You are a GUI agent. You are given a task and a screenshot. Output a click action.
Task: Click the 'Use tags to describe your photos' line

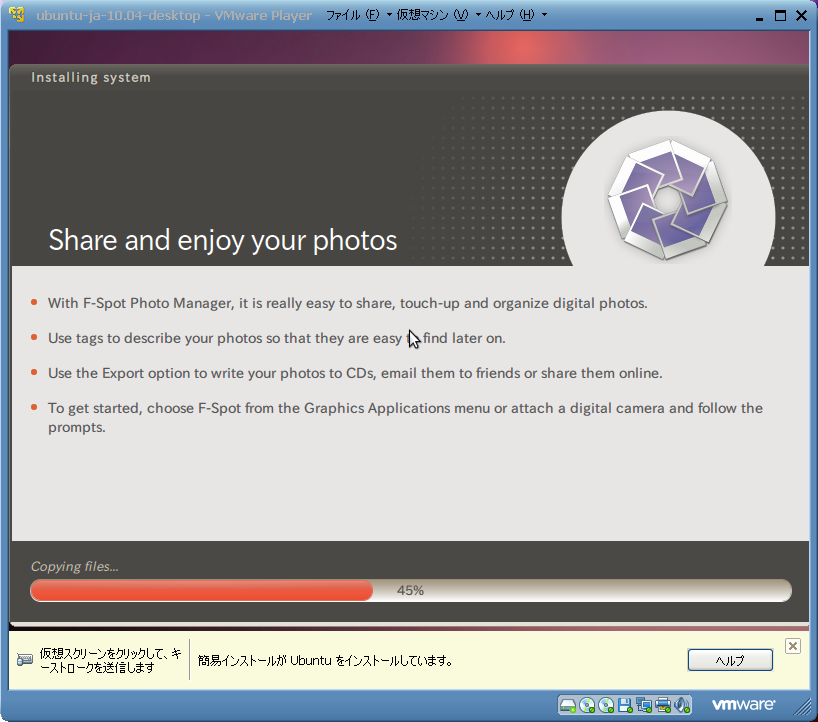tap(276, 338)
